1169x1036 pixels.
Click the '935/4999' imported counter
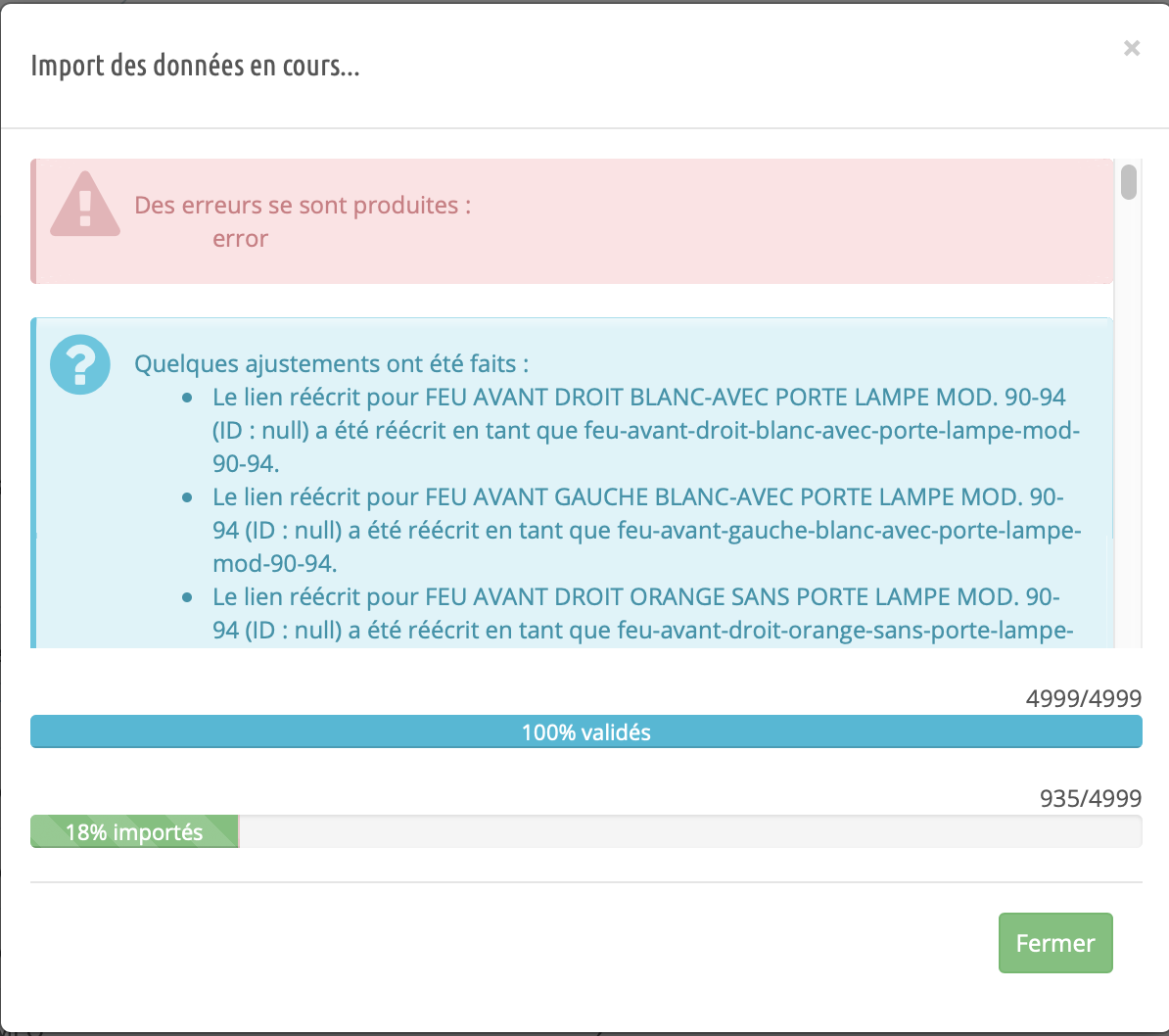pos(1091,798)
